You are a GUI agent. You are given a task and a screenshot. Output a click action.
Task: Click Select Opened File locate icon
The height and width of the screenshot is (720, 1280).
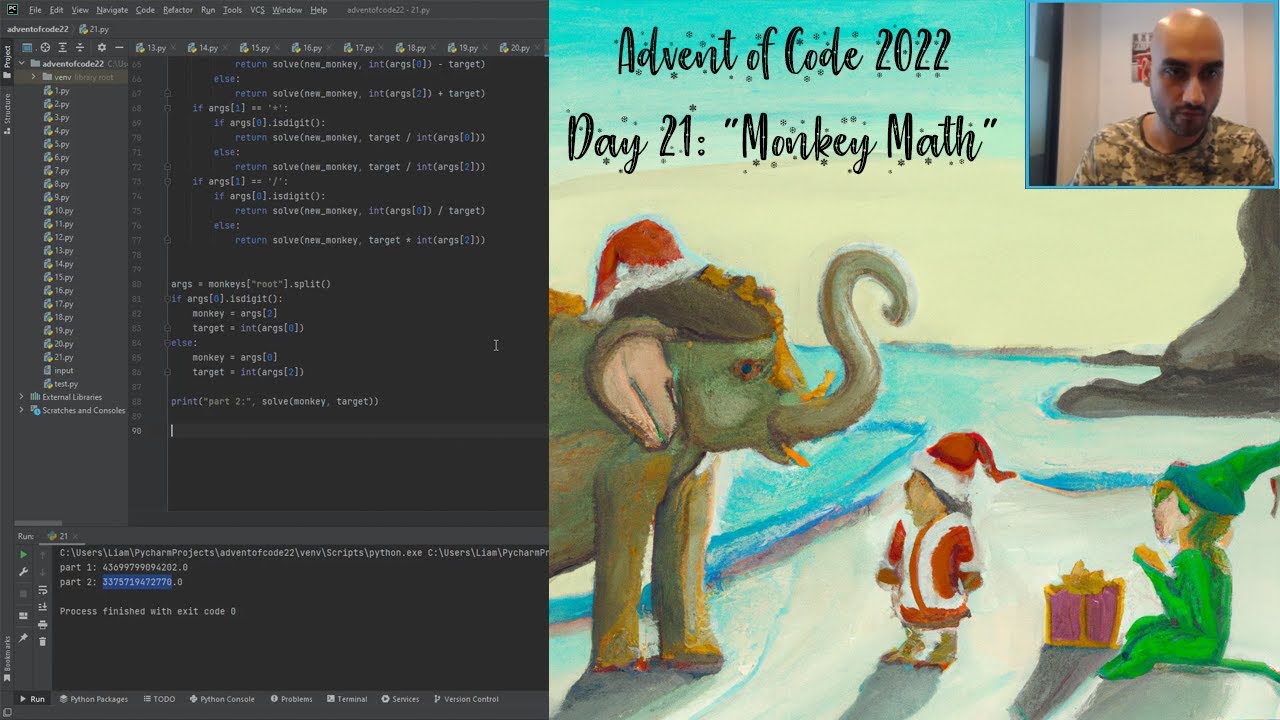pos(45,47)
